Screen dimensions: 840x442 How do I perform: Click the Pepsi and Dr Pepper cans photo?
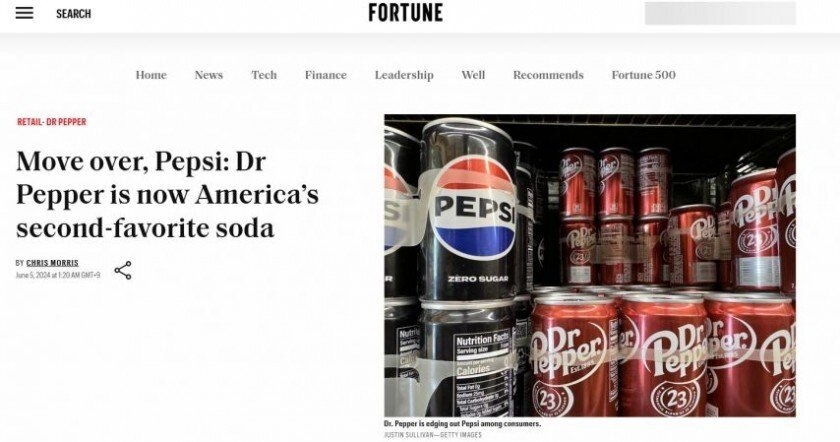tap(590, 265)
